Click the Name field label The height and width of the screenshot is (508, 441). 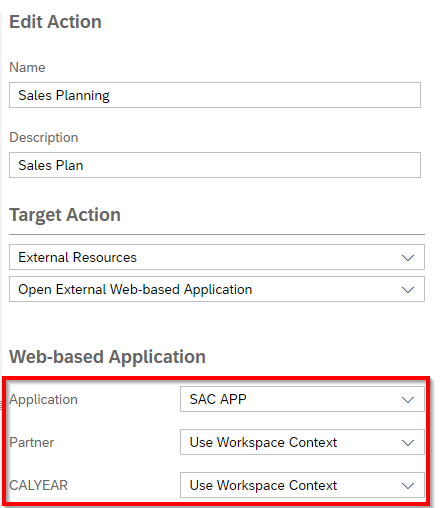(x=27, y=67)
